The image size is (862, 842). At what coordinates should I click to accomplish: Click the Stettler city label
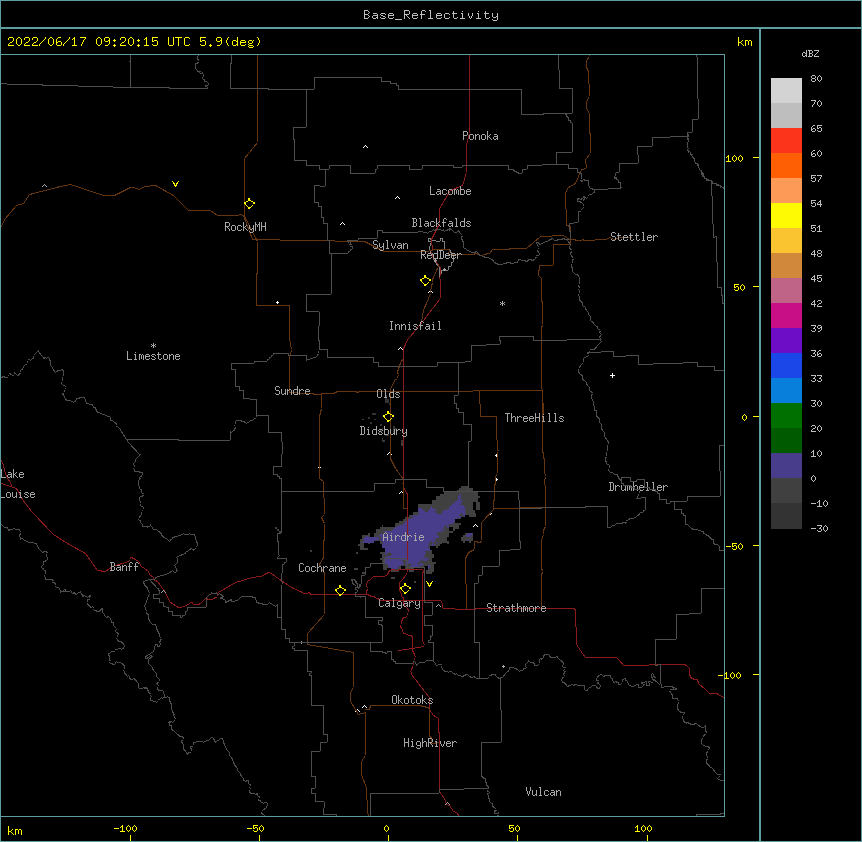tap(634, 237)
